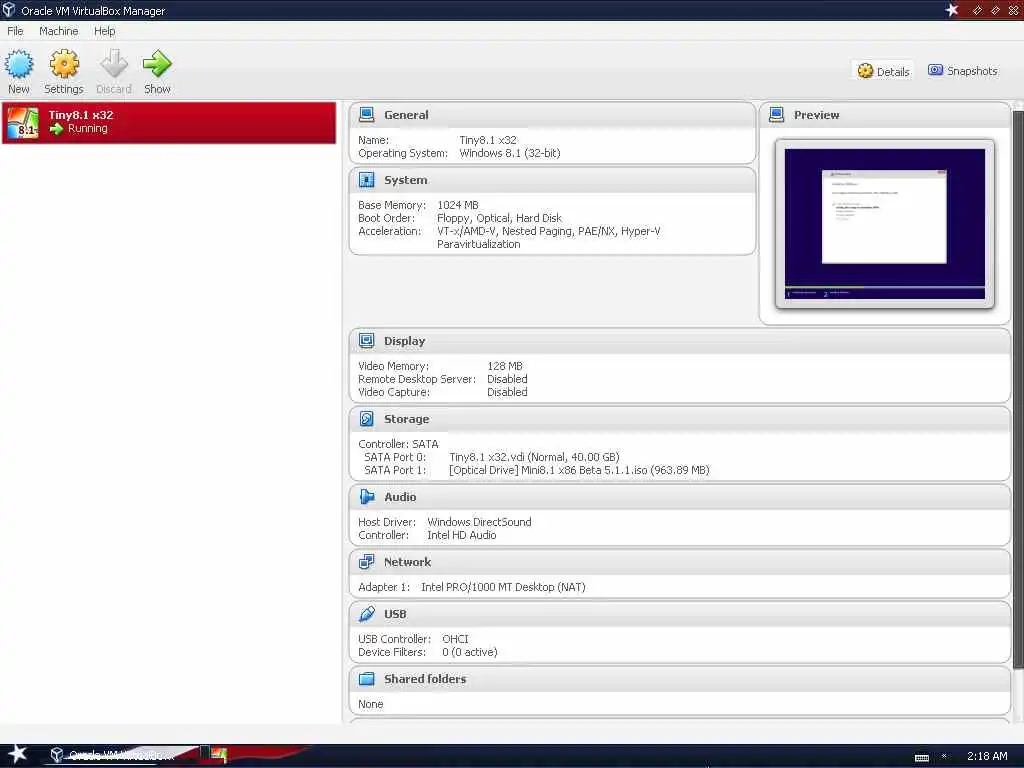
Task: Click the USB section header title
Action: point(395,614)
